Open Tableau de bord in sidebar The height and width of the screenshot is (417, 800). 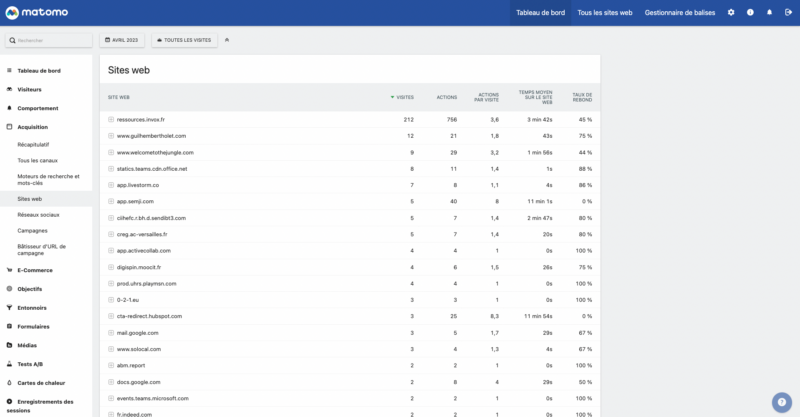coord(39,71)
